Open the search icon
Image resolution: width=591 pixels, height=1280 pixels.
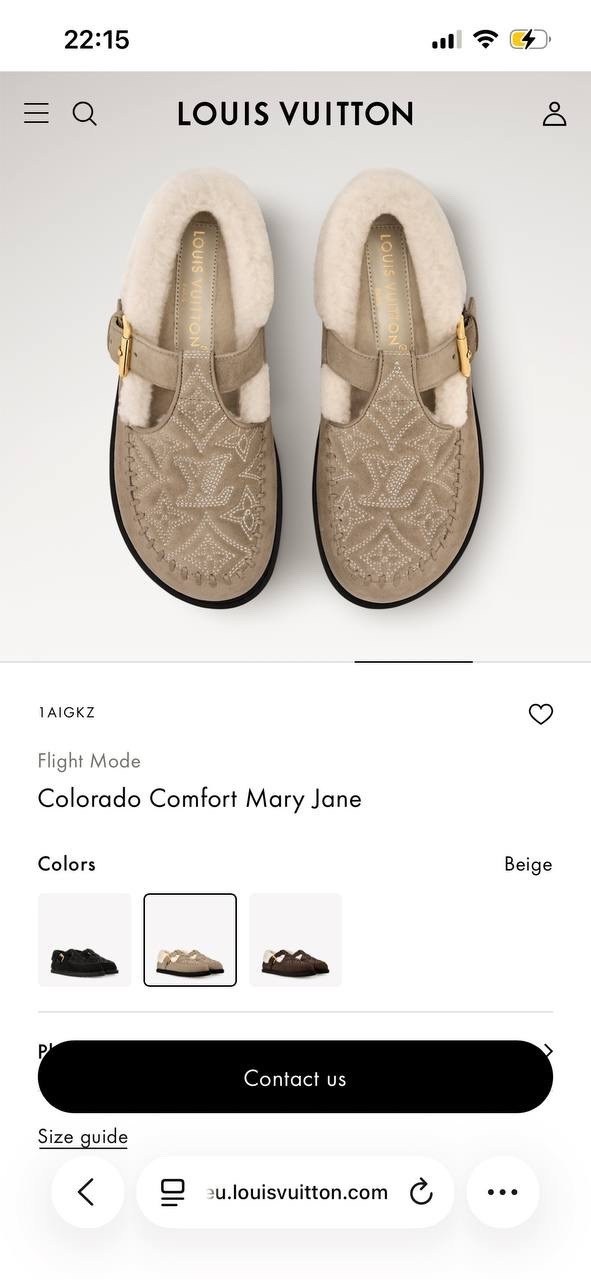coord(85,113)
